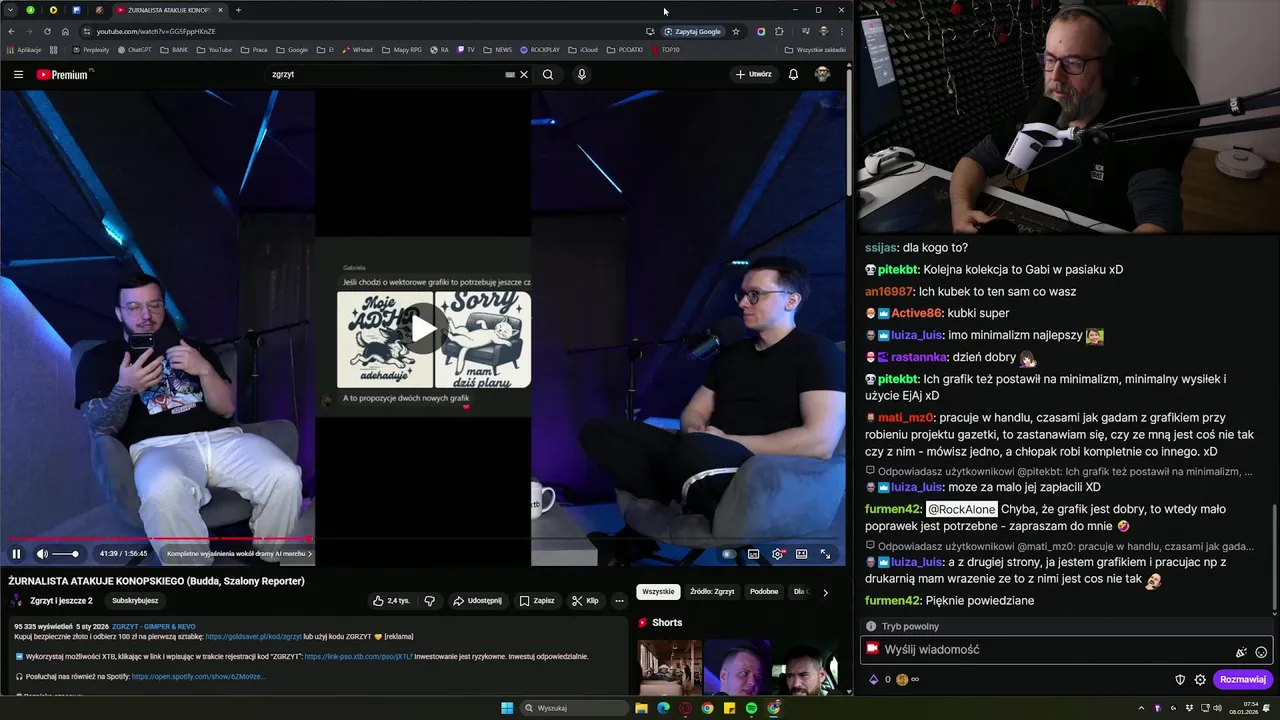
Task: Start voice search with microphone
Action: pos(581,74)
